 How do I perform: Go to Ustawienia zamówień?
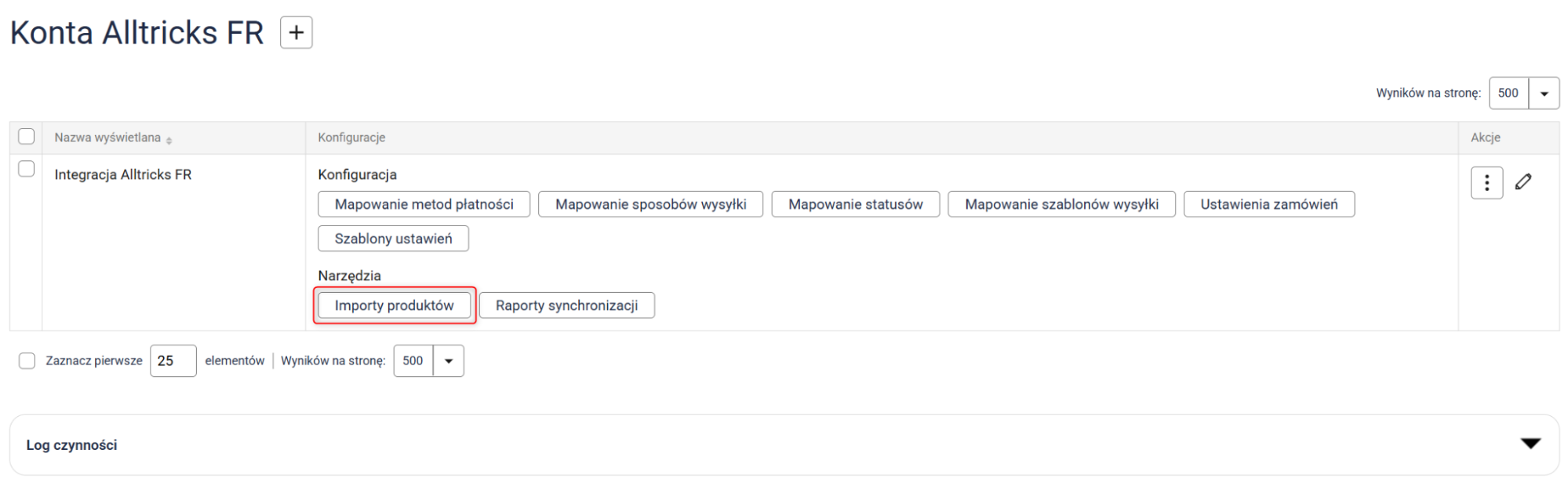pos(1268,204)
